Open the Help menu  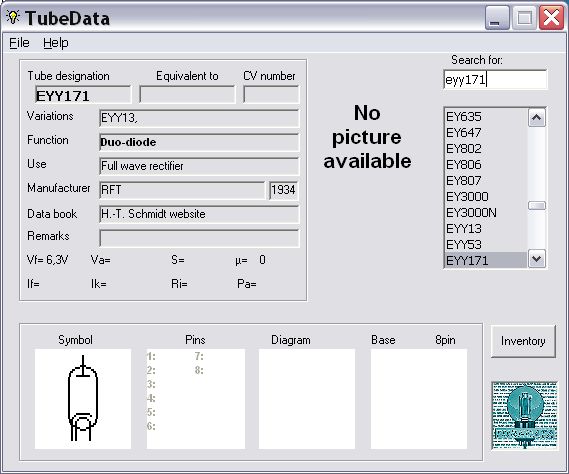[56, 43]
